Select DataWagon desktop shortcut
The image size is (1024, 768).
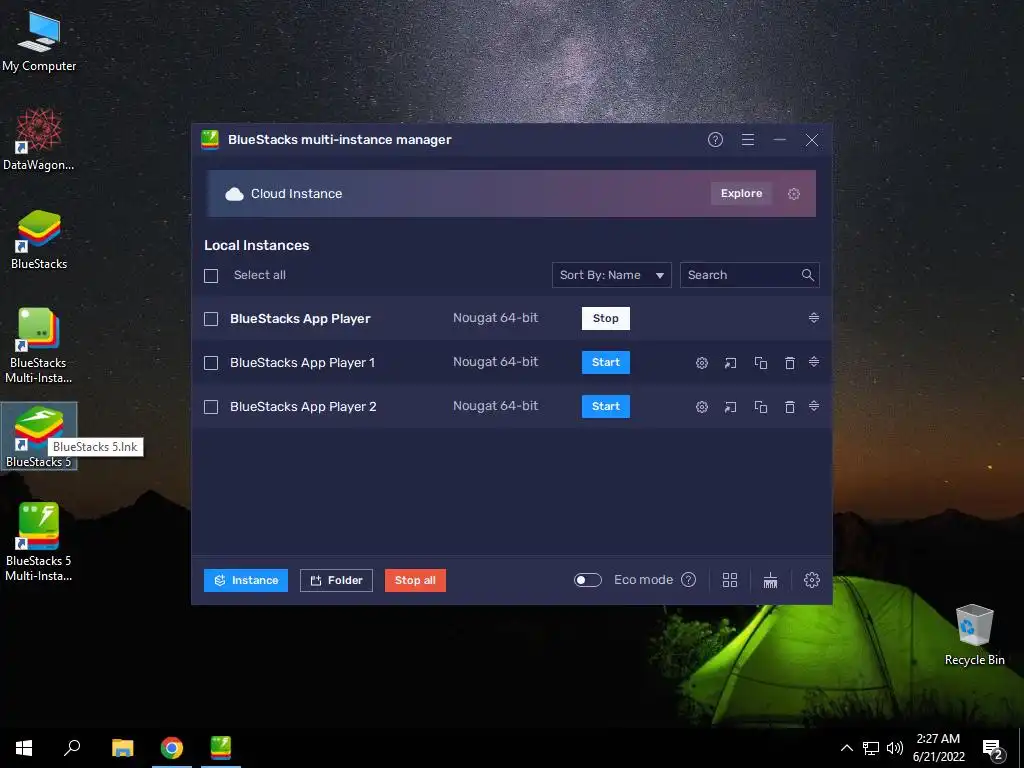(39, 140)
